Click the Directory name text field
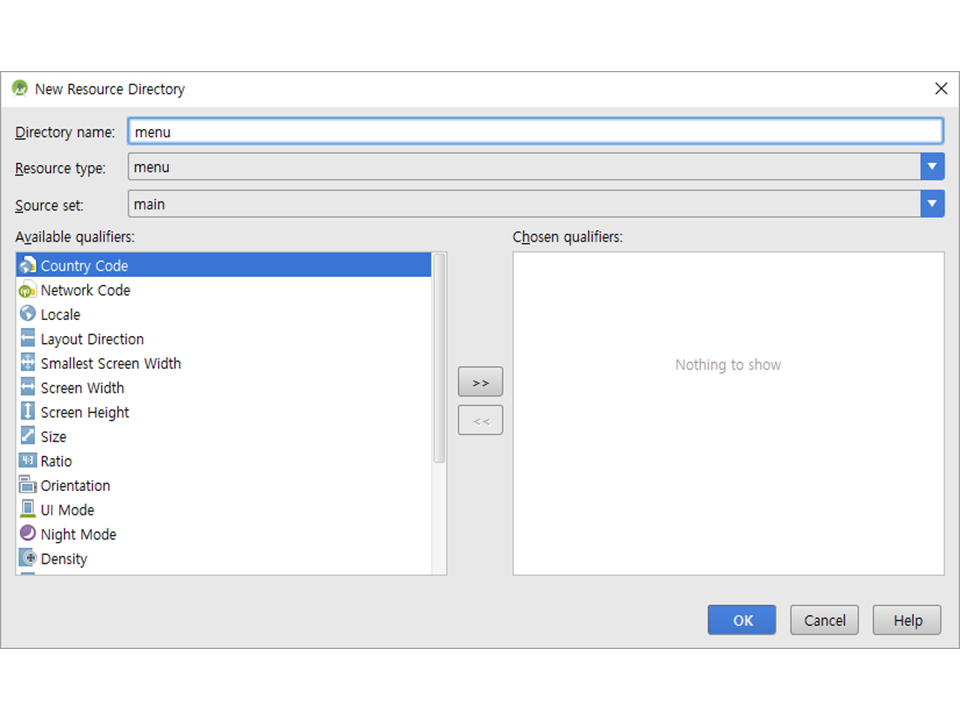The width and height of the screenshot is (960, 720). pyautogui.click(x=535, y=131)
